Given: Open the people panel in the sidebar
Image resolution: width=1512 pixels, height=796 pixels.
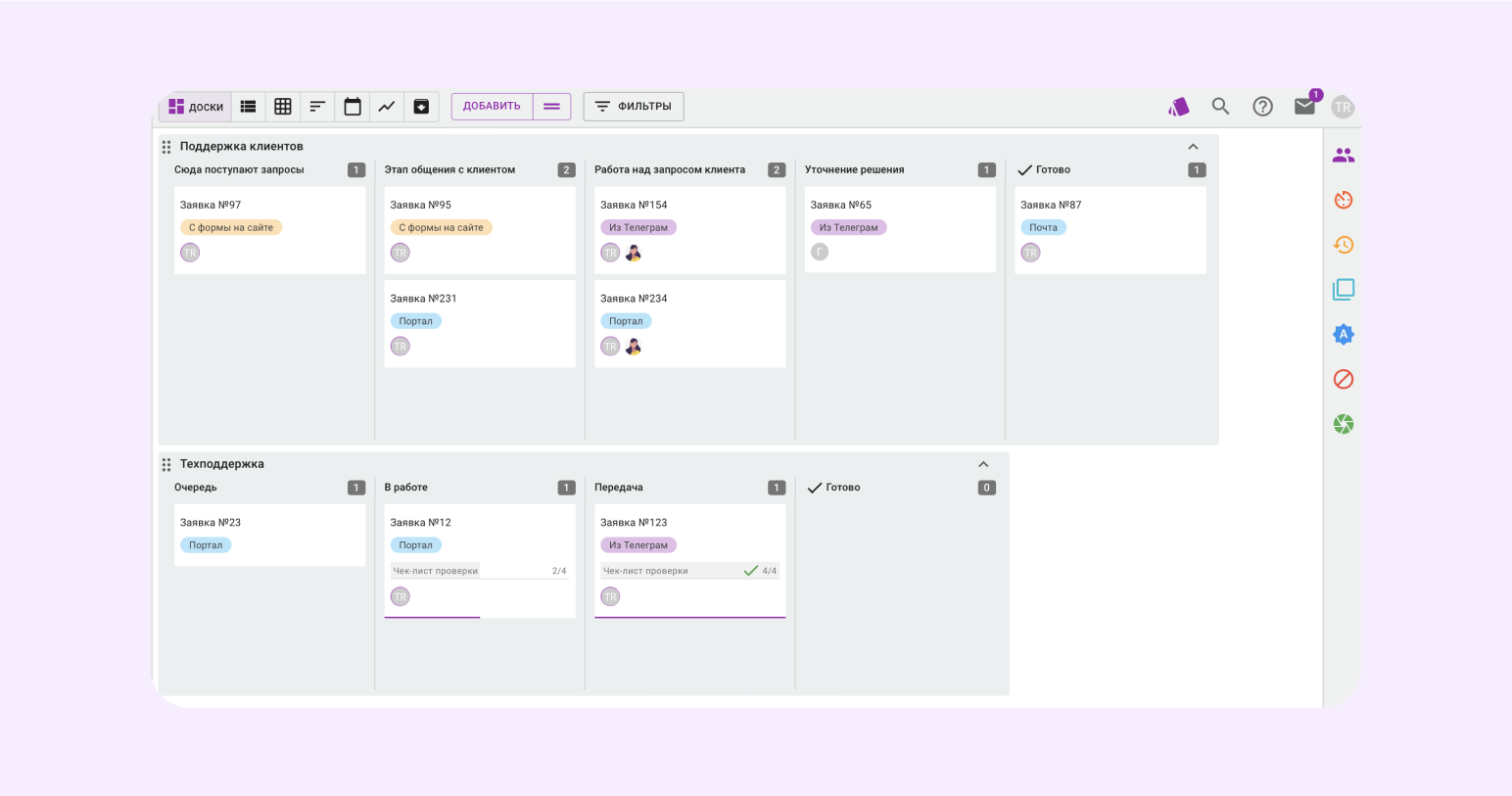Looking at the screenshot, I should pos(1344,156).
